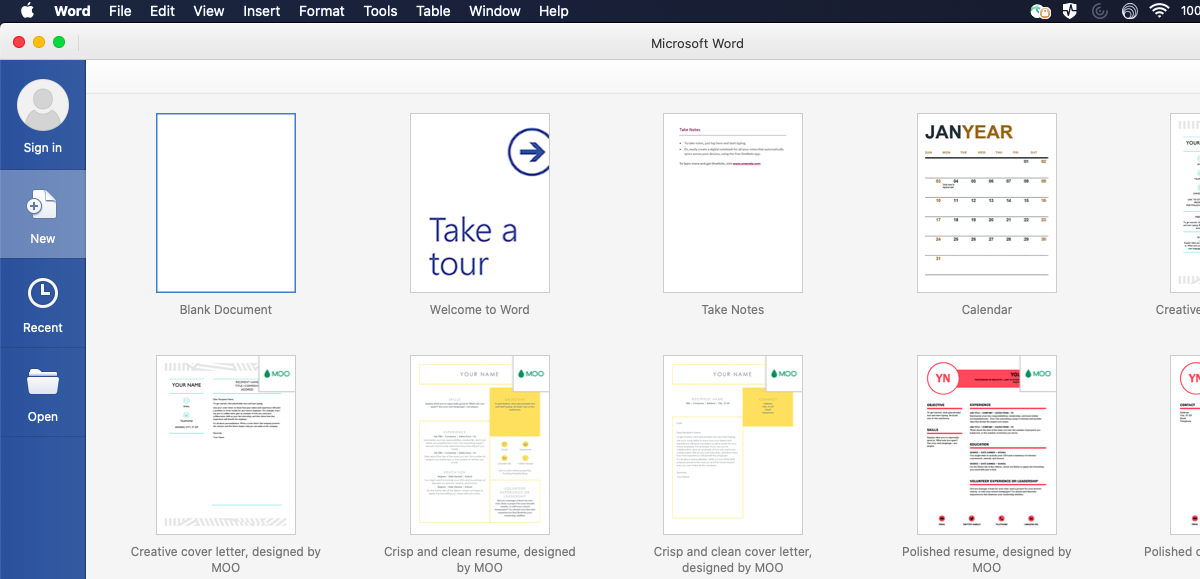Click the Take Notes caption text

point(733,310)
